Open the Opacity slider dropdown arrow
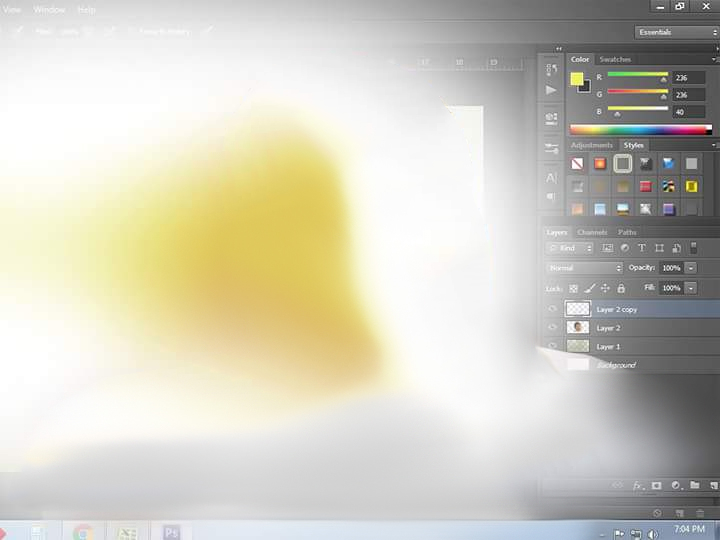Screen dimensions: 720x540 click(x=691, y=268)
